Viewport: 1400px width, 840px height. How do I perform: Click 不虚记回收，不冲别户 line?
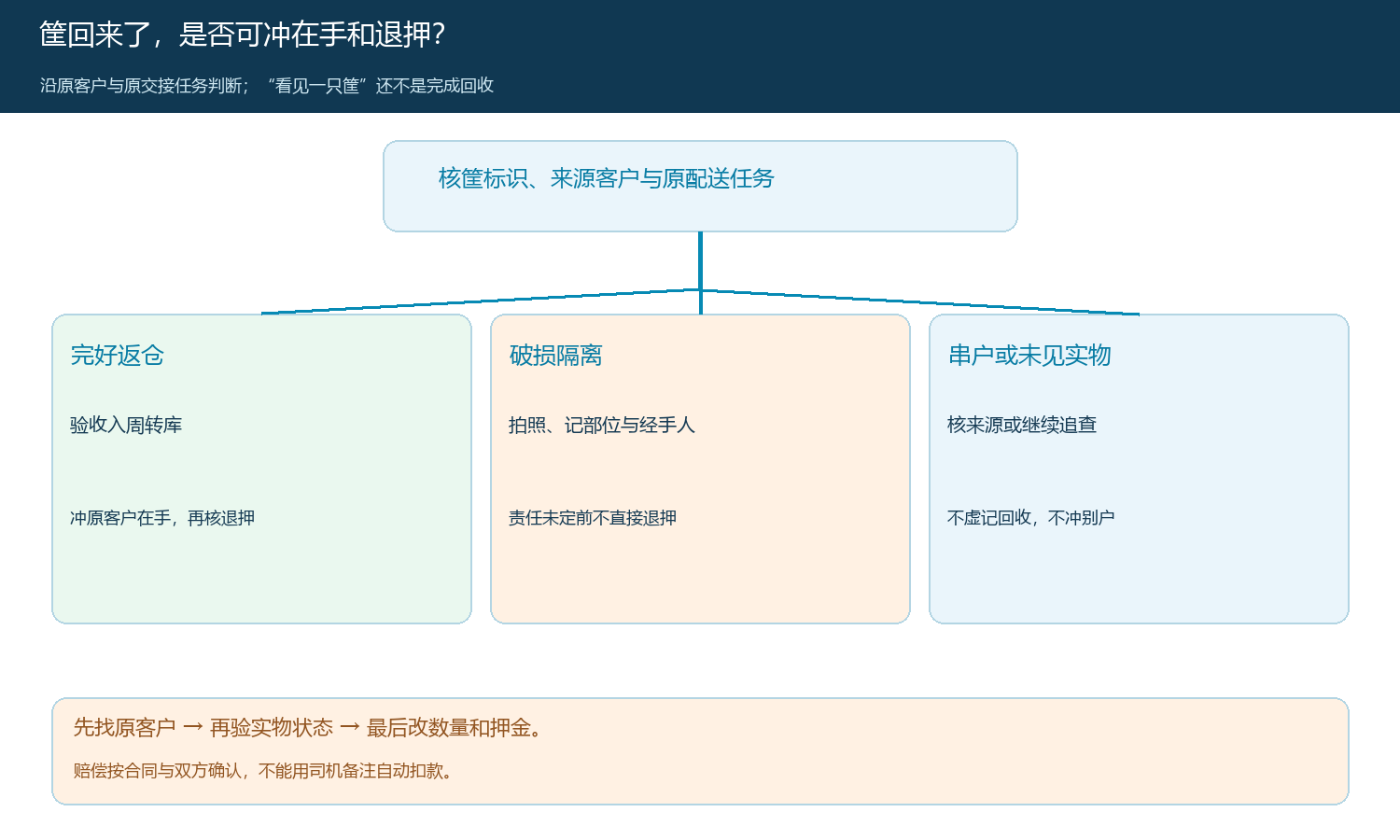[x=1031, y=518]
